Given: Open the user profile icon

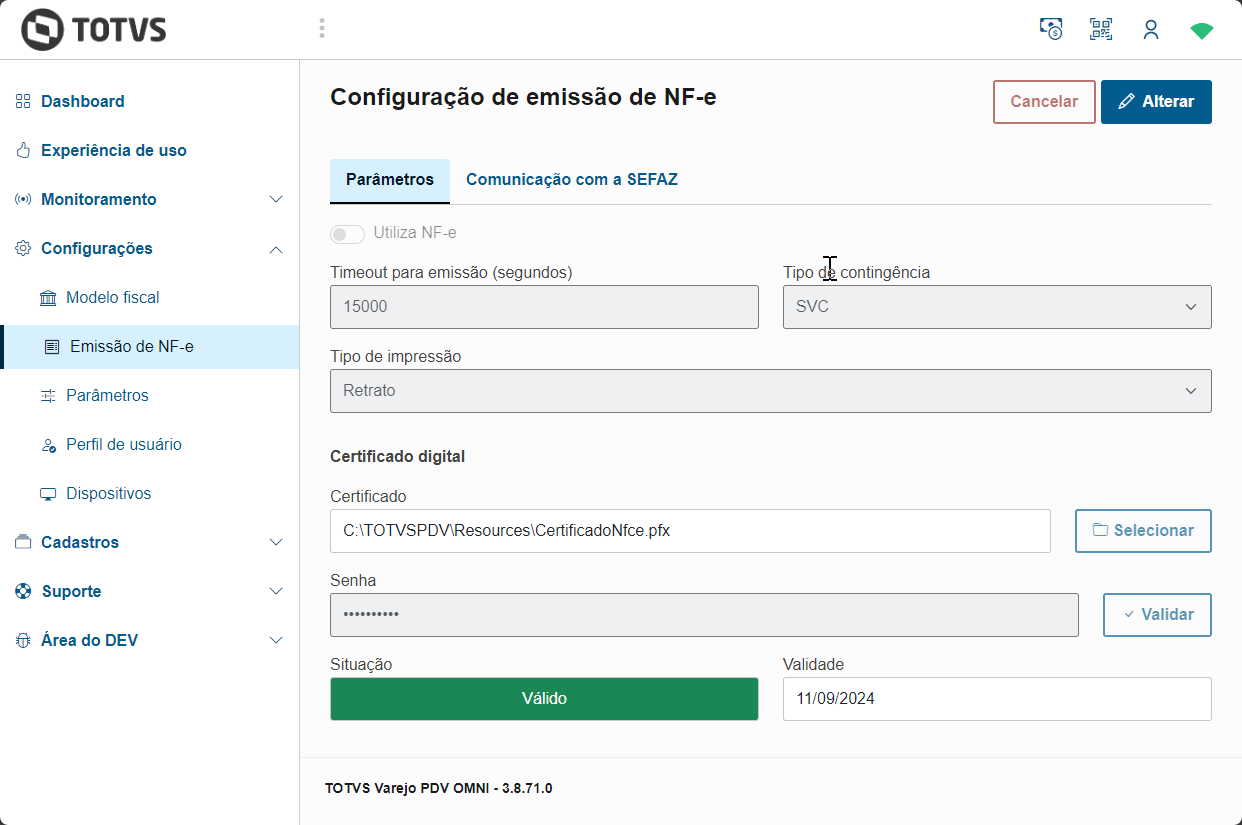Looking at the screenshot, I should pyautogui.click(x=1151, y=30).
